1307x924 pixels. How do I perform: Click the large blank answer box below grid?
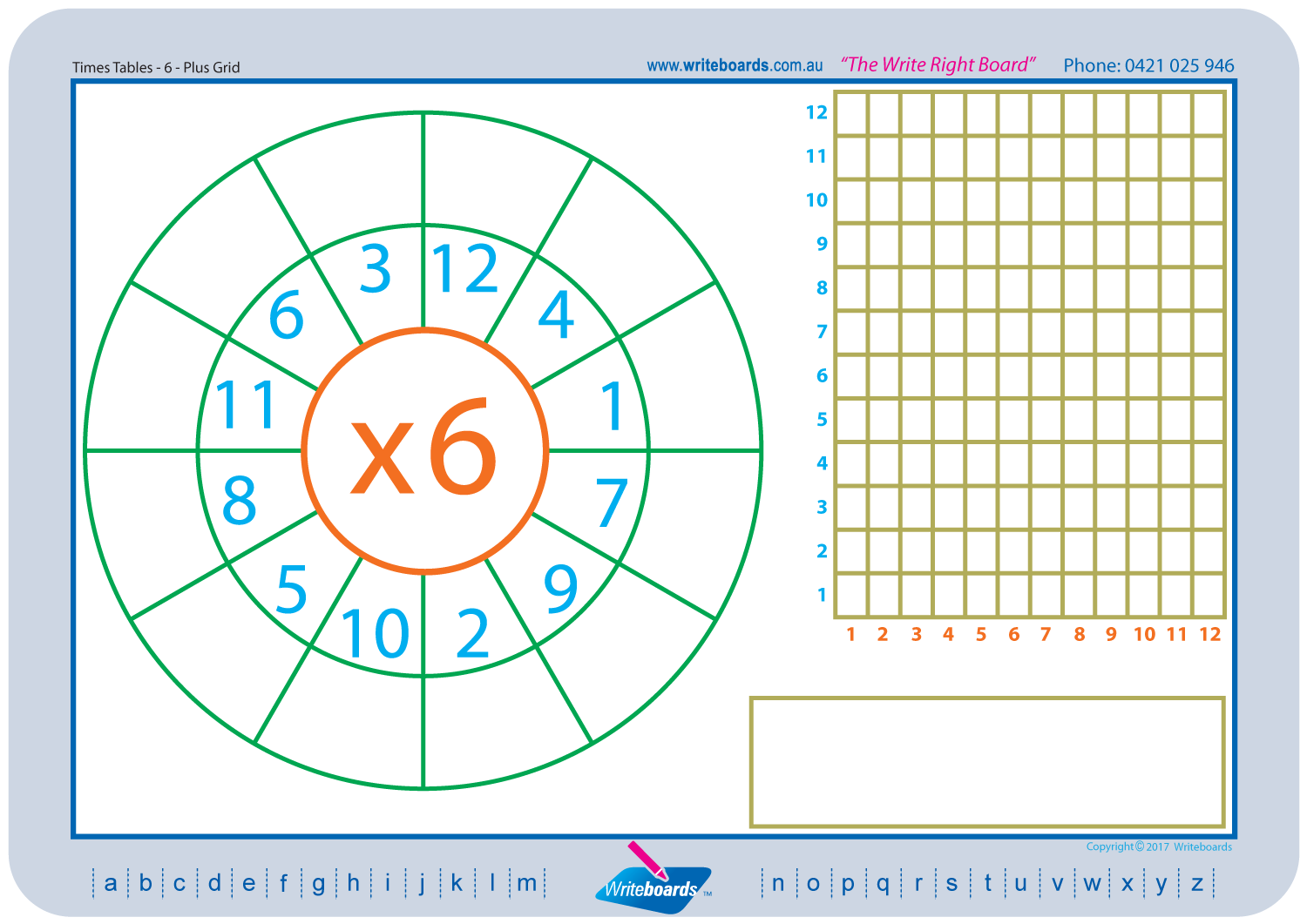click(x=987, y=762)
